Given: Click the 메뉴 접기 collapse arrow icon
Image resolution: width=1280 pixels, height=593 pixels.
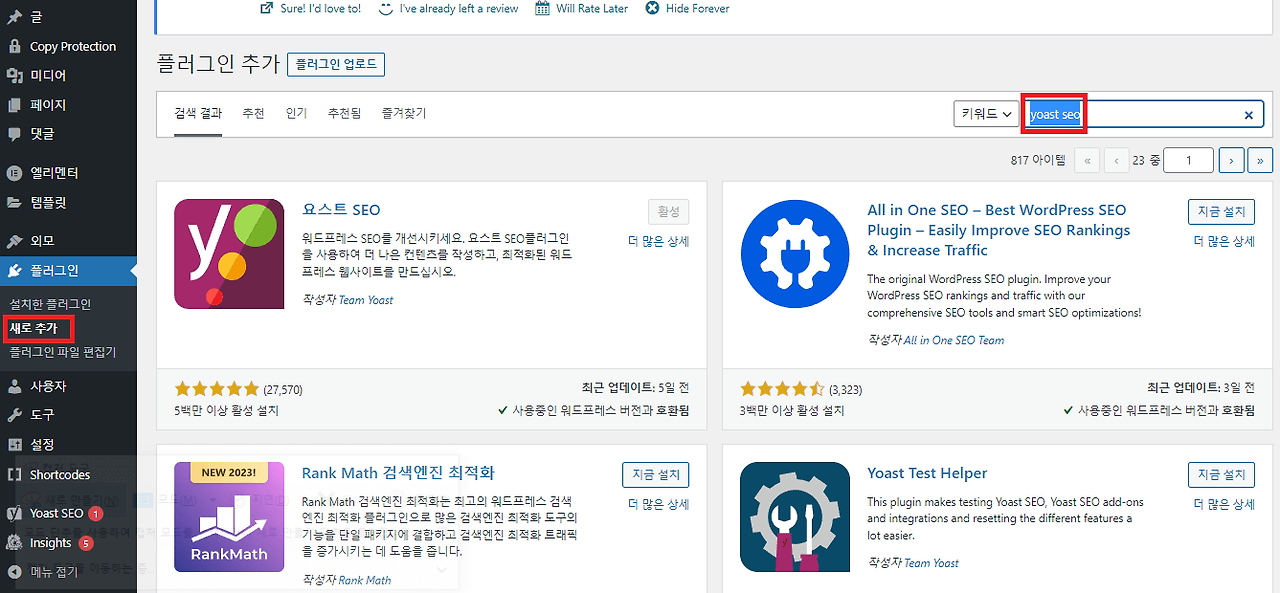Looking at the screenshot, I should click(14, 572).
